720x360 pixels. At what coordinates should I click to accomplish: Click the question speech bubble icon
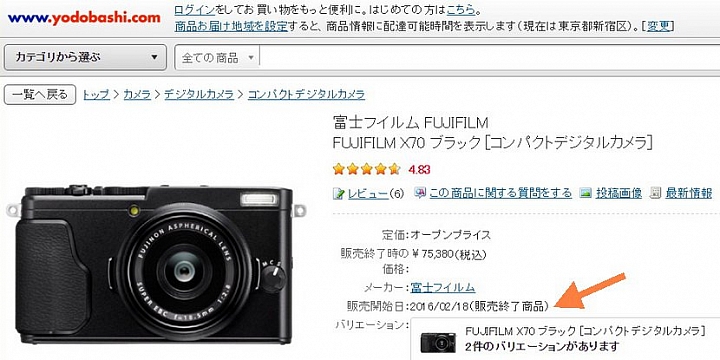click(420, 193)
